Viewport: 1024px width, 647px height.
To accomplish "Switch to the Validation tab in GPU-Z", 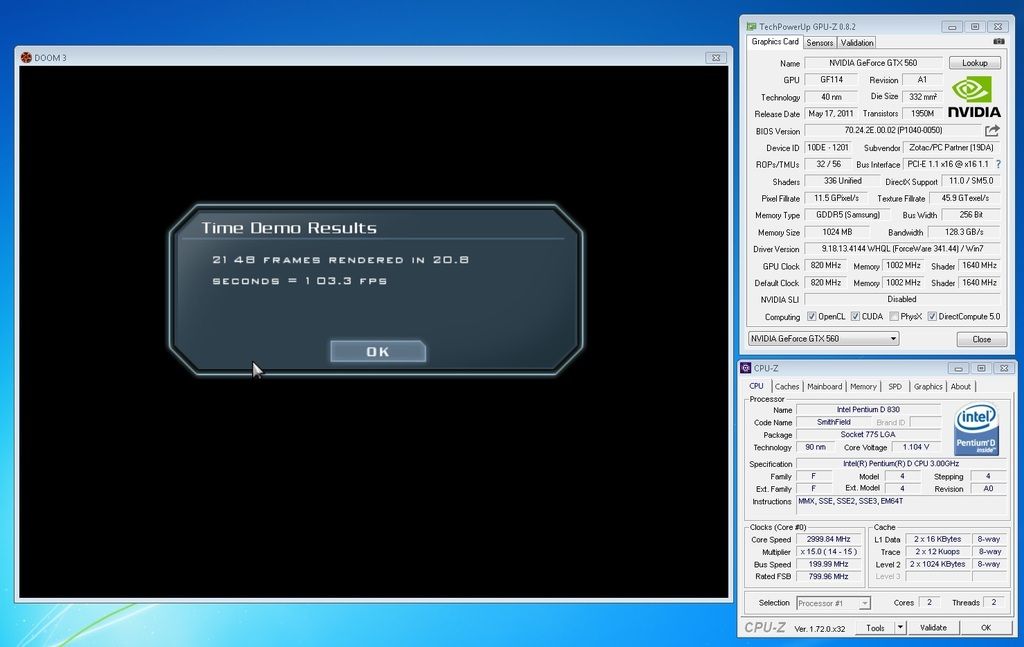I will (x=857, y=43).
